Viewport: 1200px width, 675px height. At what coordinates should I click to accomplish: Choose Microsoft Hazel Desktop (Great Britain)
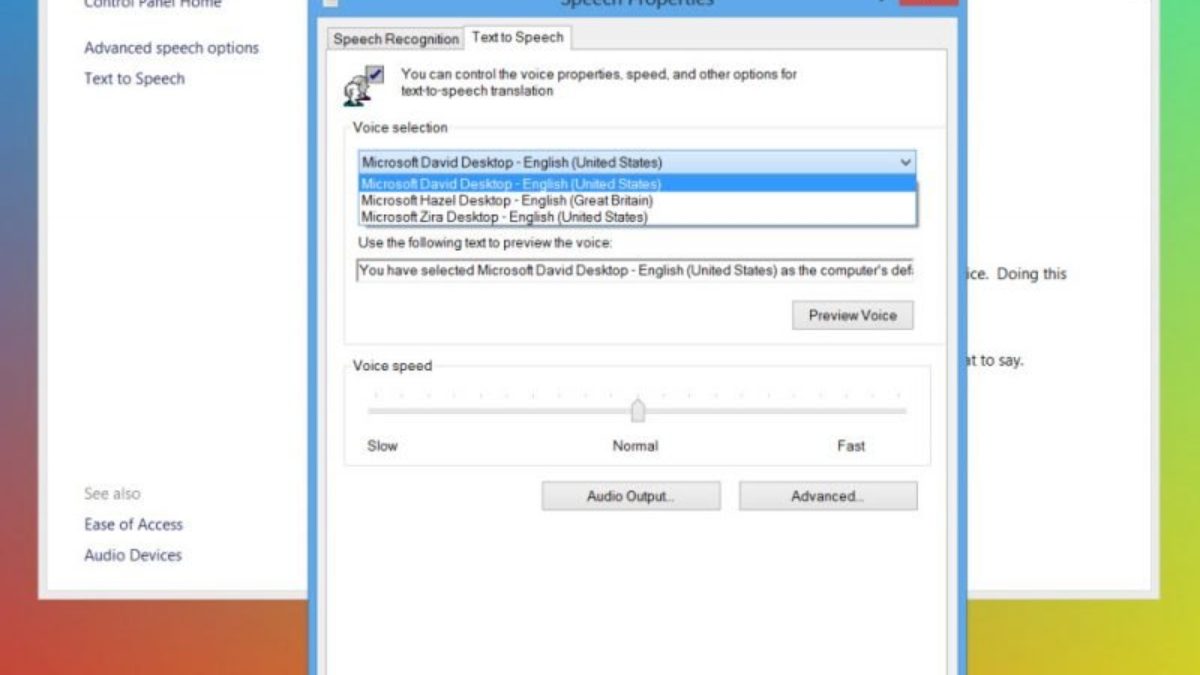click(x=637, y=200)
